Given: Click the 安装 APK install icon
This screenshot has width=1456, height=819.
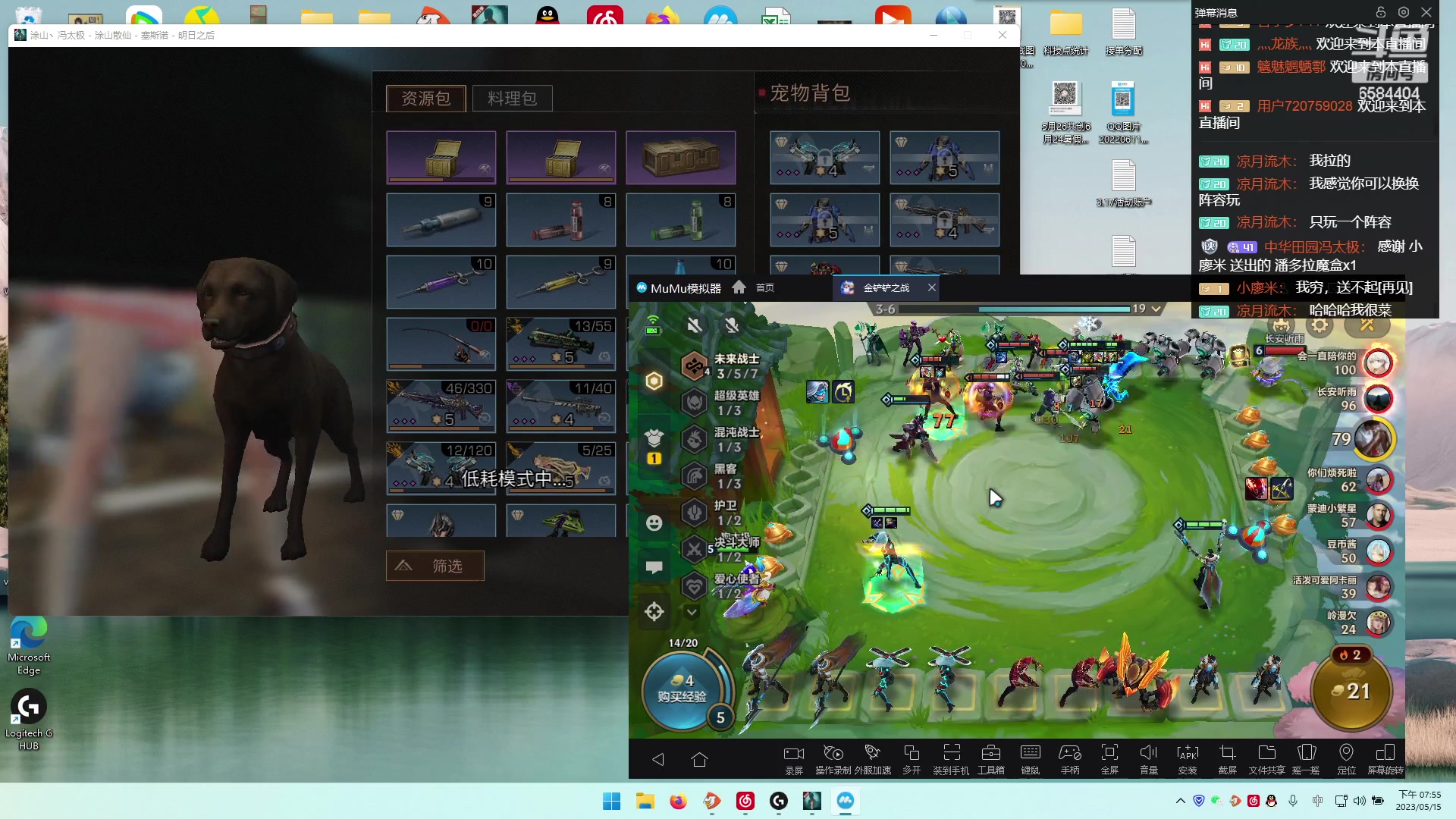Looking at the screenshot, I should 1188,754.
